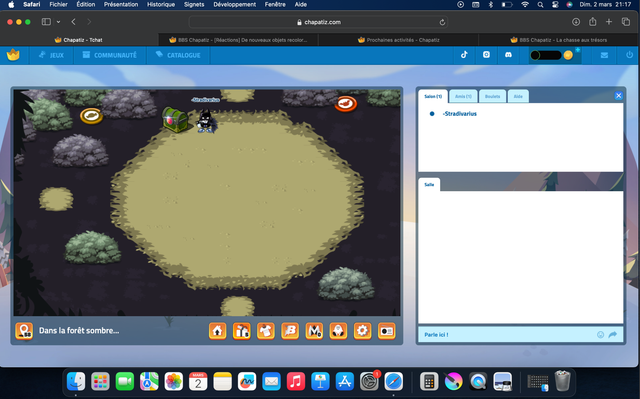Screen dimensions: 640x399
Task: Click the Chapatiz crown logo
Action: point(13,55)
